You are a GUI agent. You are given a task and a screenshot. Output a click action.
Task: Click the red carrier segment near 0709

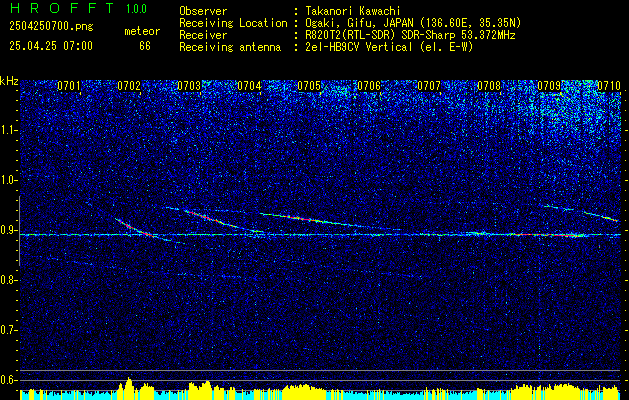[x=550, y=235]
